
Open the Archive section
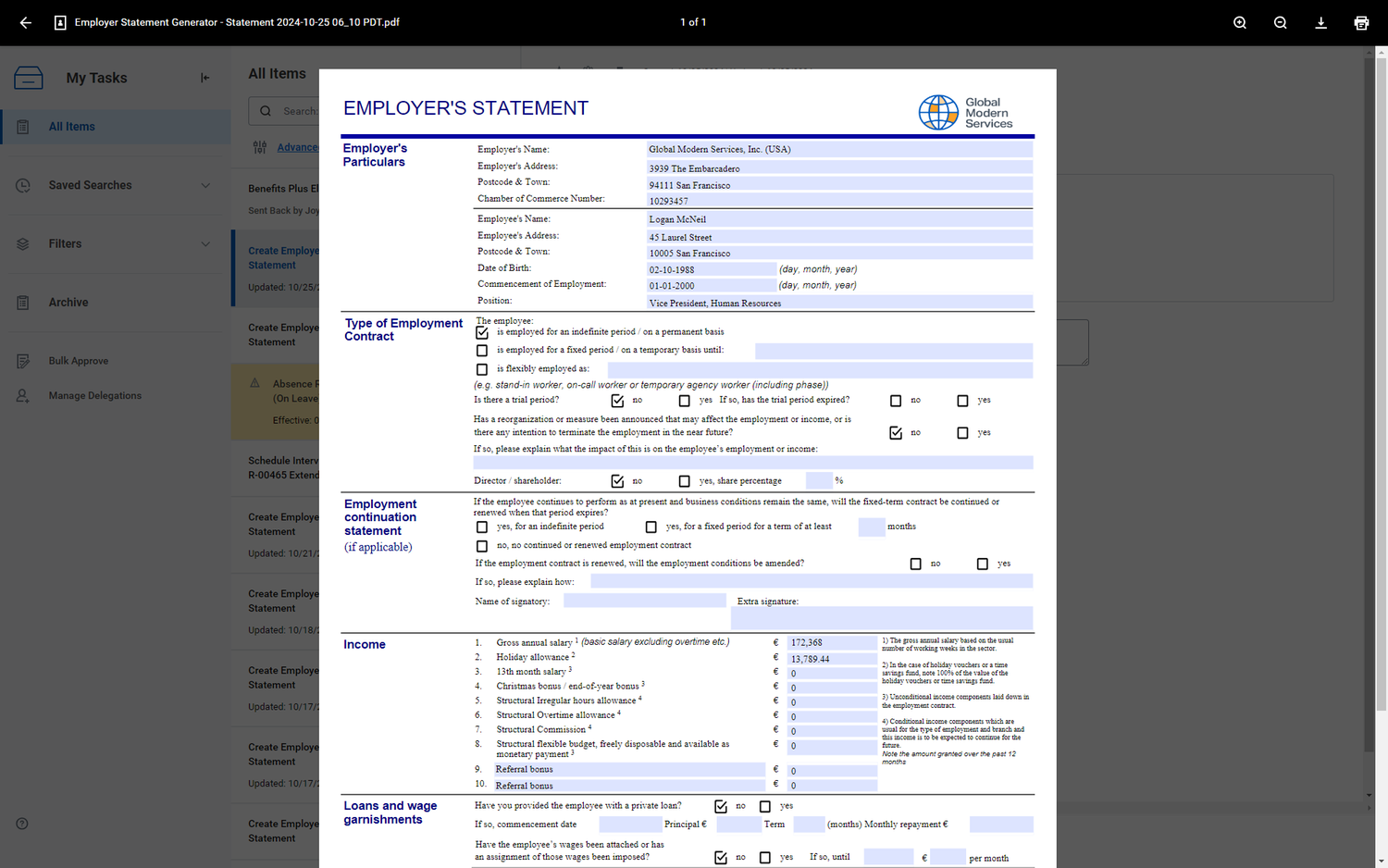(70, 302)
